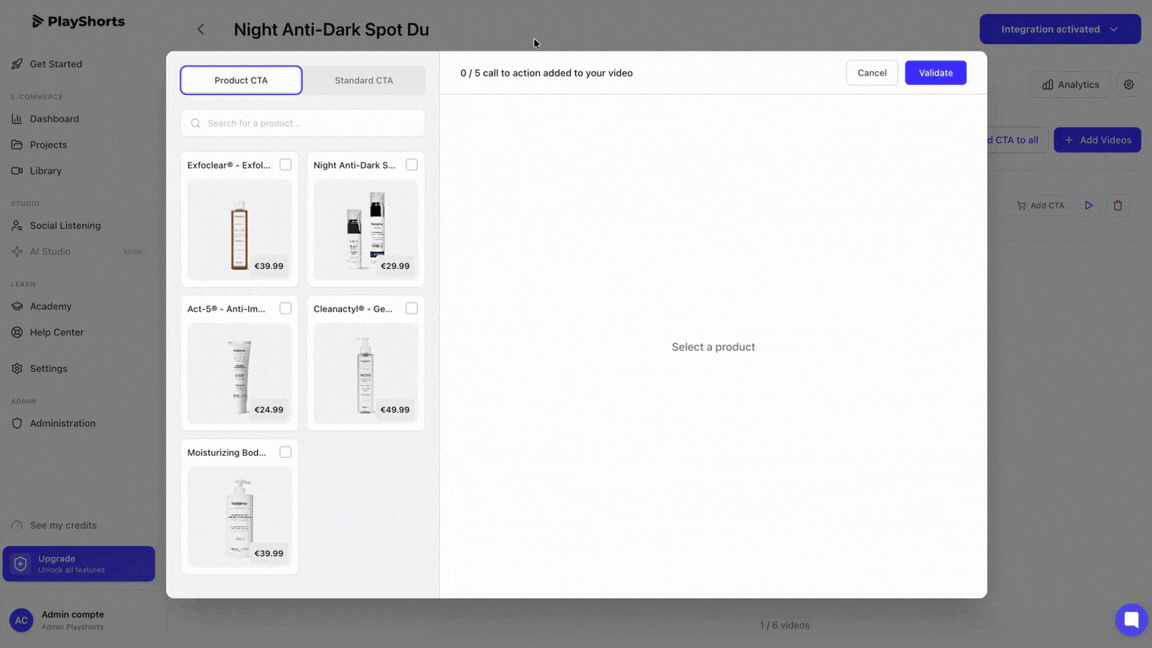Click the Validate button
Screen dimensions: 1152x648
[x=935, y=73]
